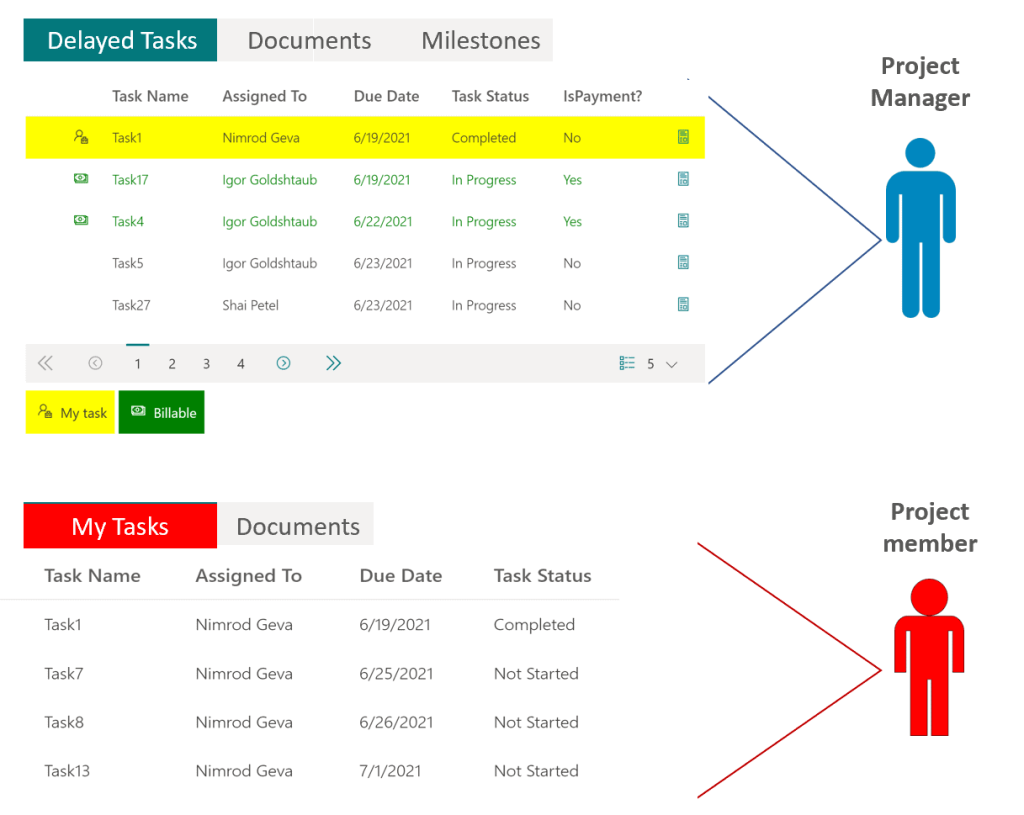Go to page 3 of delayed tasks
Viewport: 1024px width, 815px height.
206,363
